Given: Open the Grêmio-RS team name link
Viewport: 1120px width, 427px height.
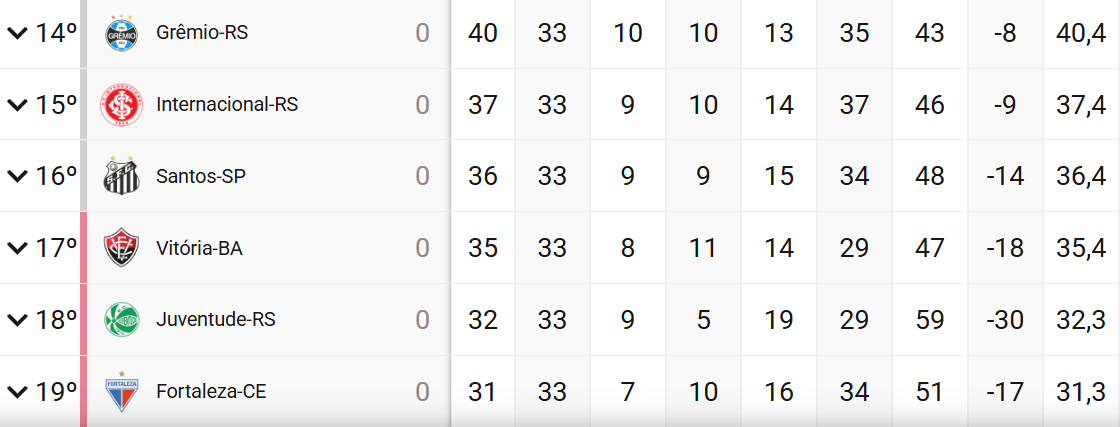Looking at the screenshot, I should pos(202,33).
